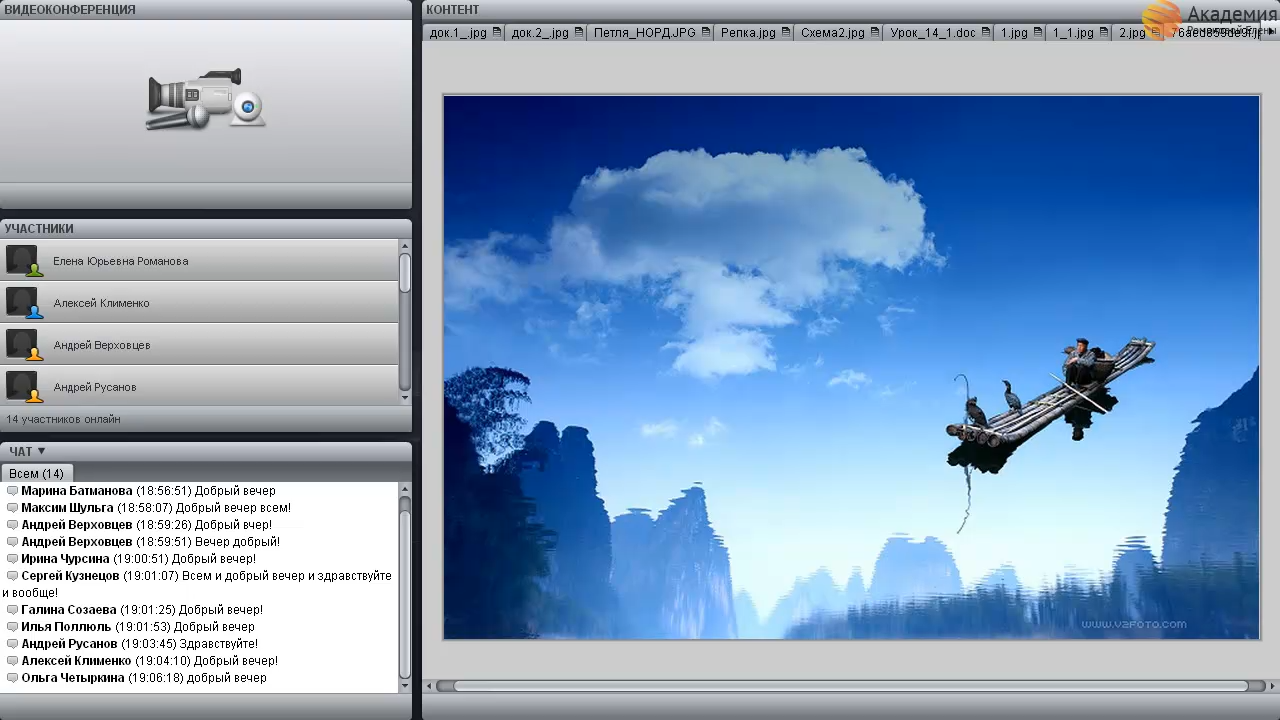1280x720 pixels.
Task: Click the ВИДЕОКОНФЕРЕНЦИЯ panel title
Action: click(x=70, y=9)
